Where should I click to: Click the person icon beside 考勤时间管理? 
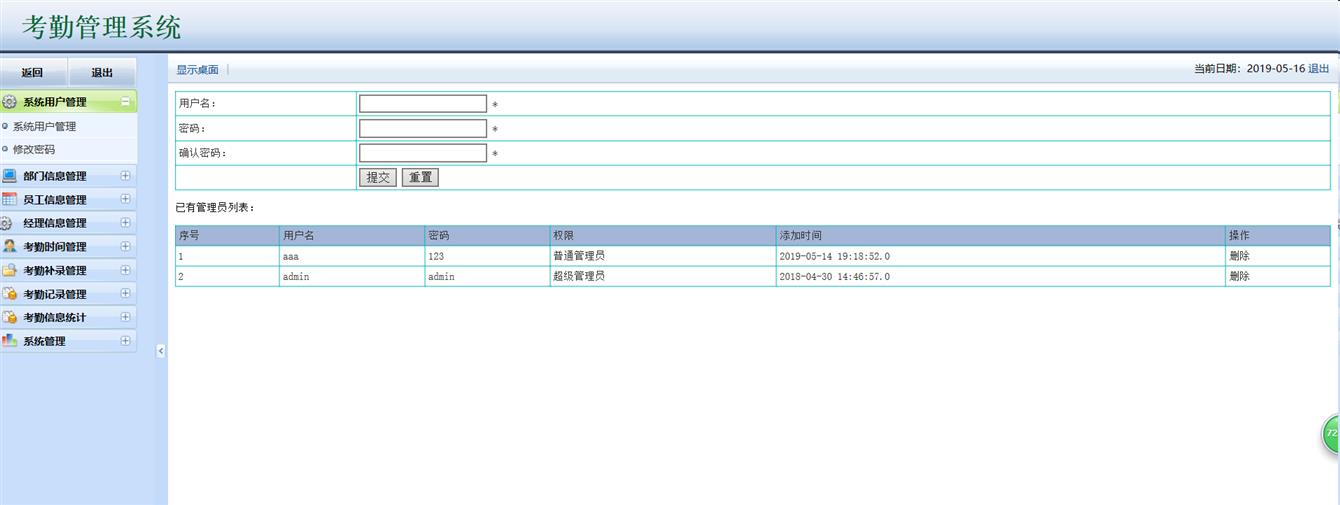pyautogui.click(x=9, y=246)
